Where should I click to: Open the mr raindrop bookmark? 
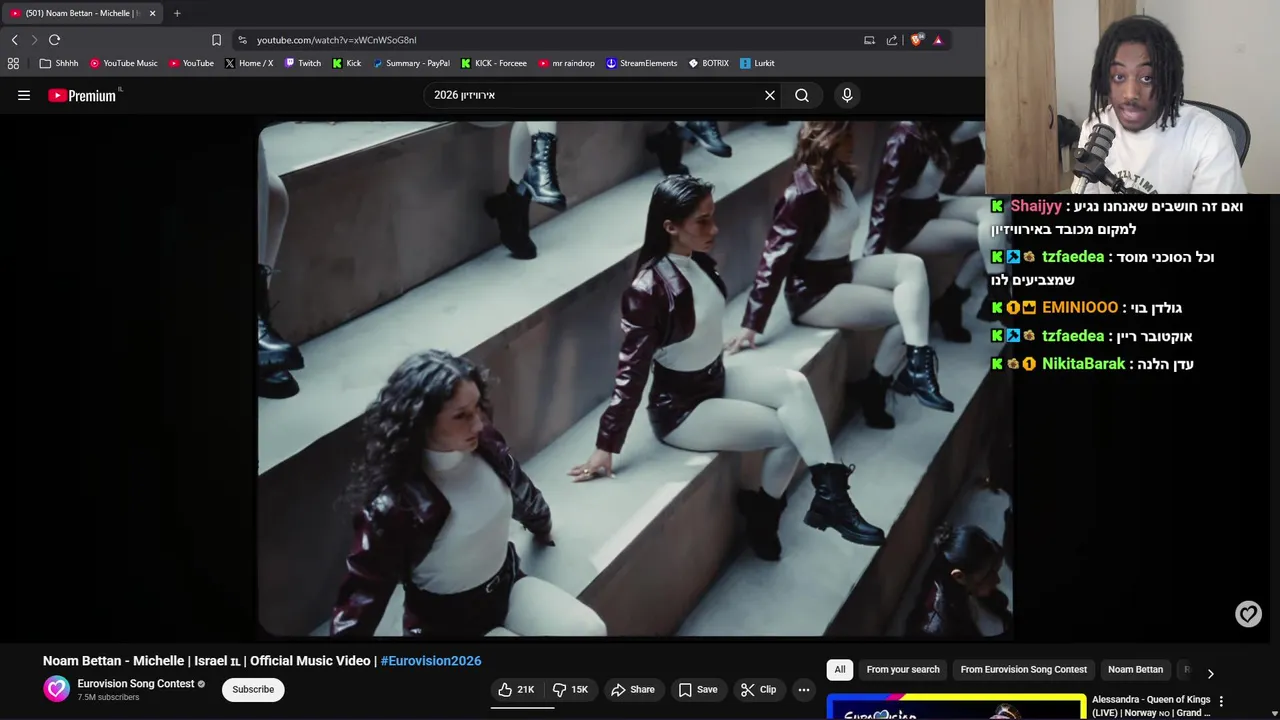coord(566,63)
